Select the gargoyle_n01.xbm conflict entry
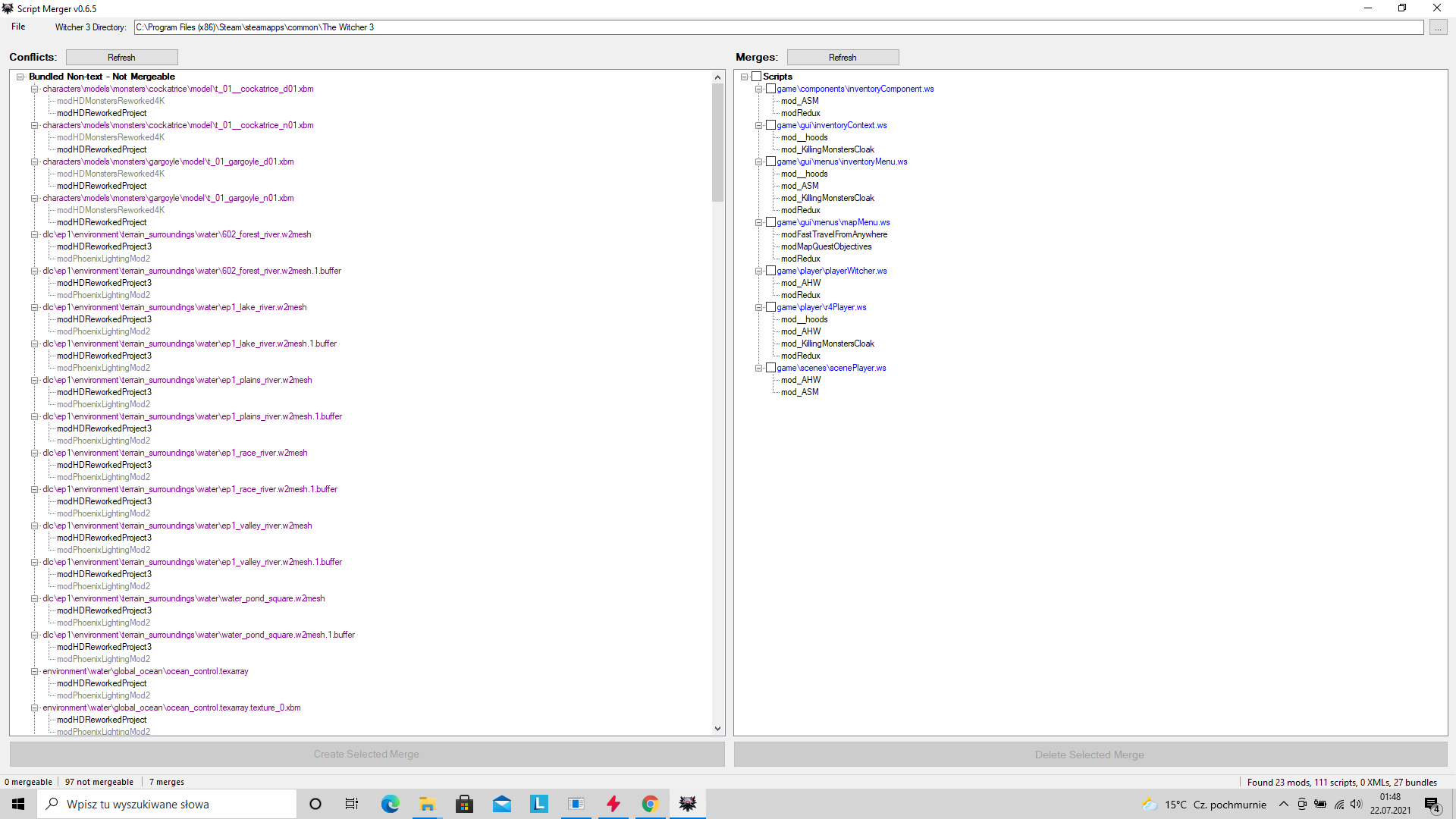Screen dimensions: 1456x819 click(x=168, y=198)
